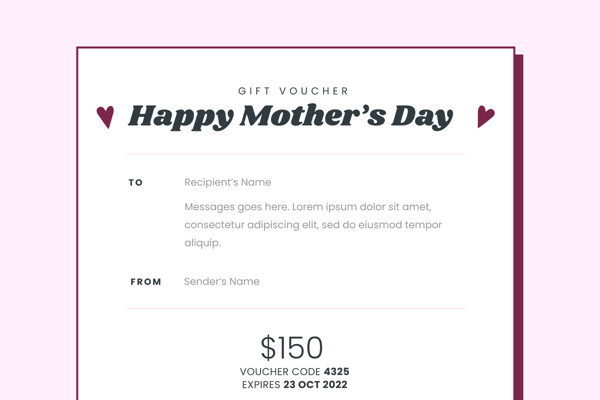600x400 pixels.
Task: Click the divider line above the $150 amount
Action: [x=296, y=309]
